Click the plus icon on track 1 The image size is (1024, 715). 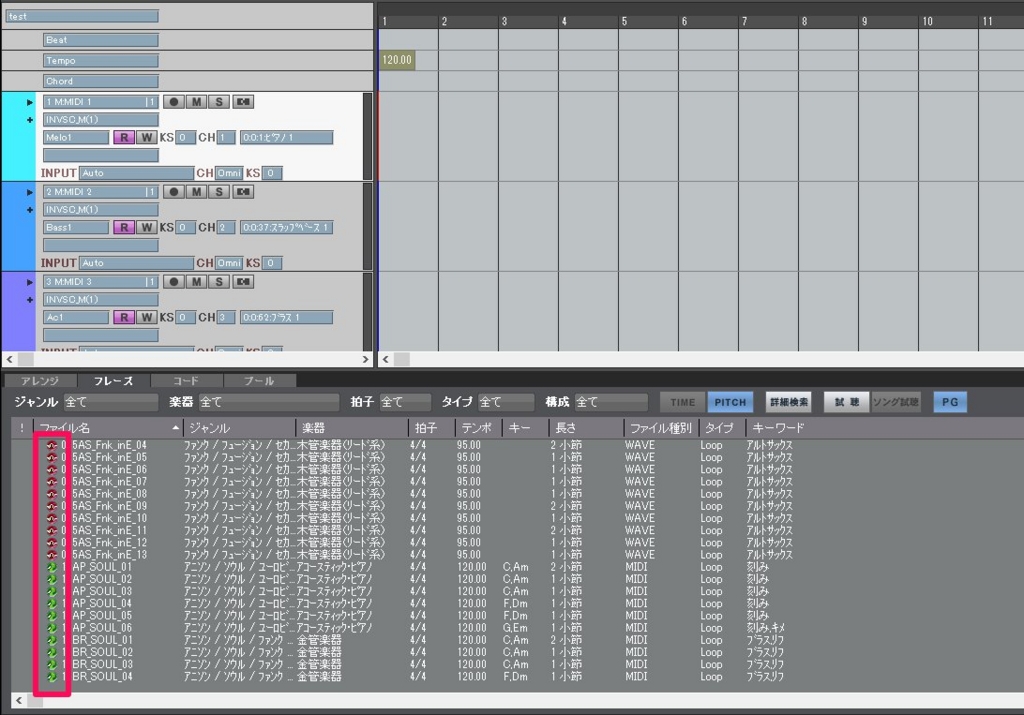point(29,120)
